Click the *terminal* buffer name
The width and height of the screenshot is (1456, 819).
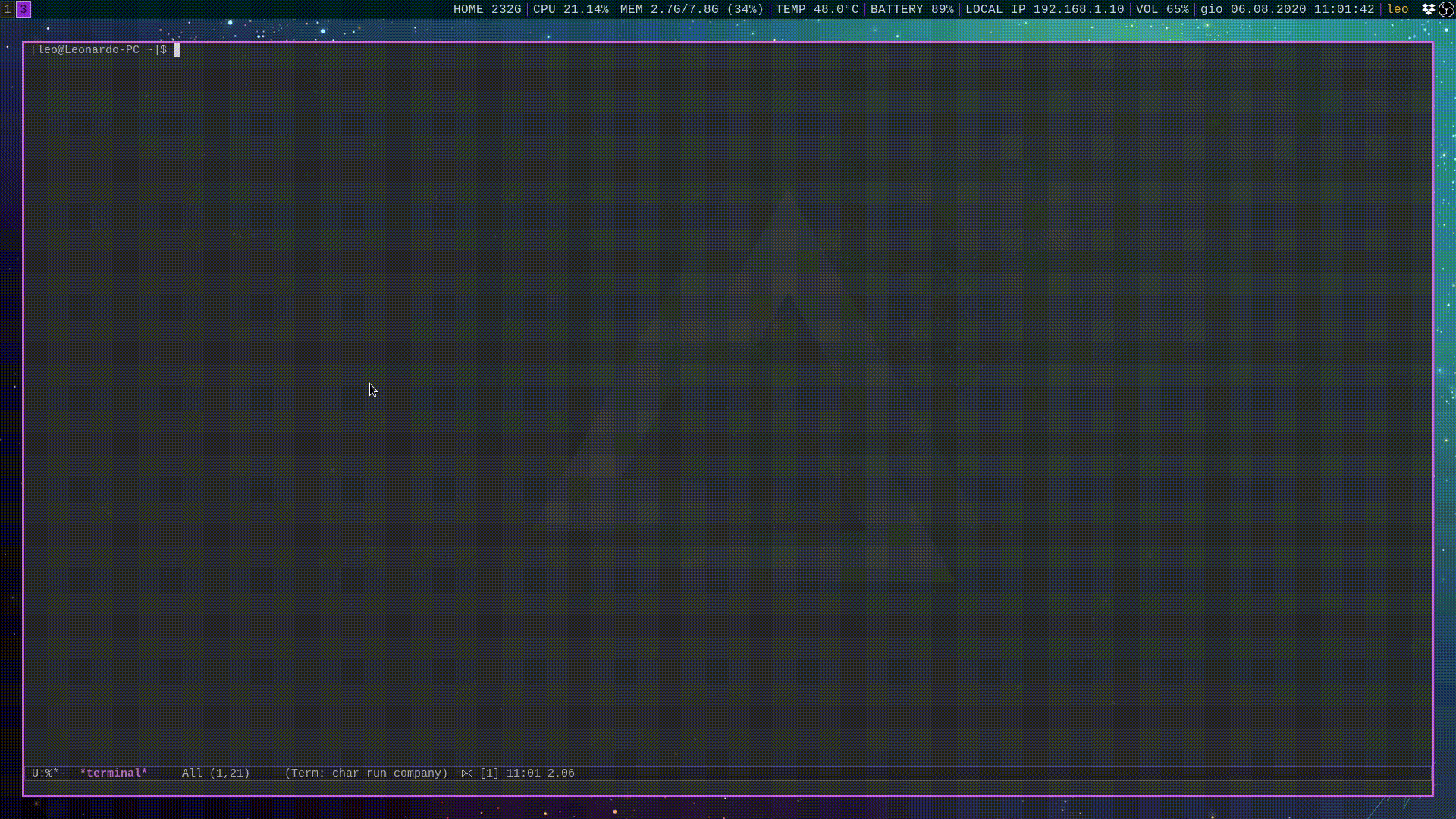114,773
